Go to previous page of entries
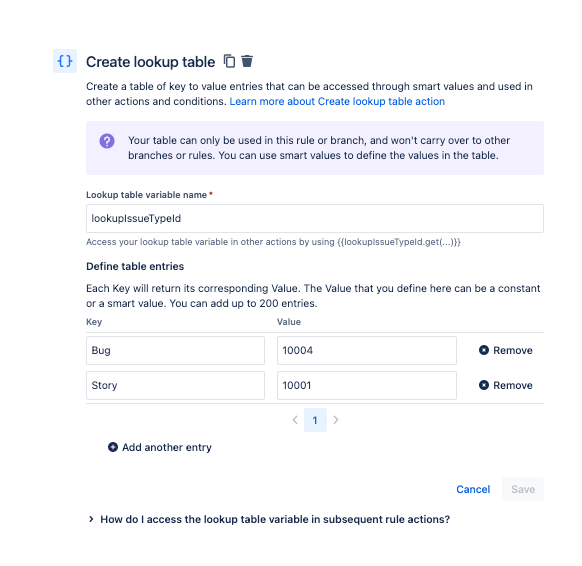582x566 pixels. 295,420
